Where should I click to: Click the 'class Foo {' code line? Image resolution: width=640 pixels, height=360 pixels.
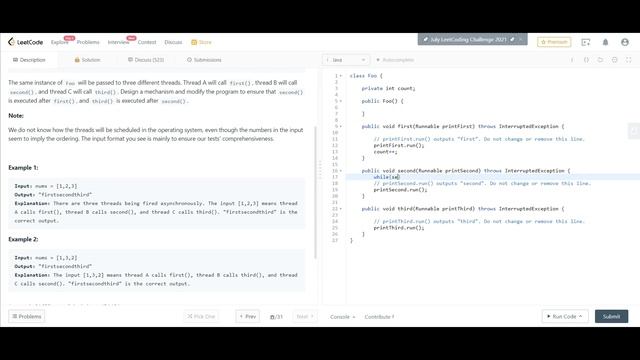366,76
